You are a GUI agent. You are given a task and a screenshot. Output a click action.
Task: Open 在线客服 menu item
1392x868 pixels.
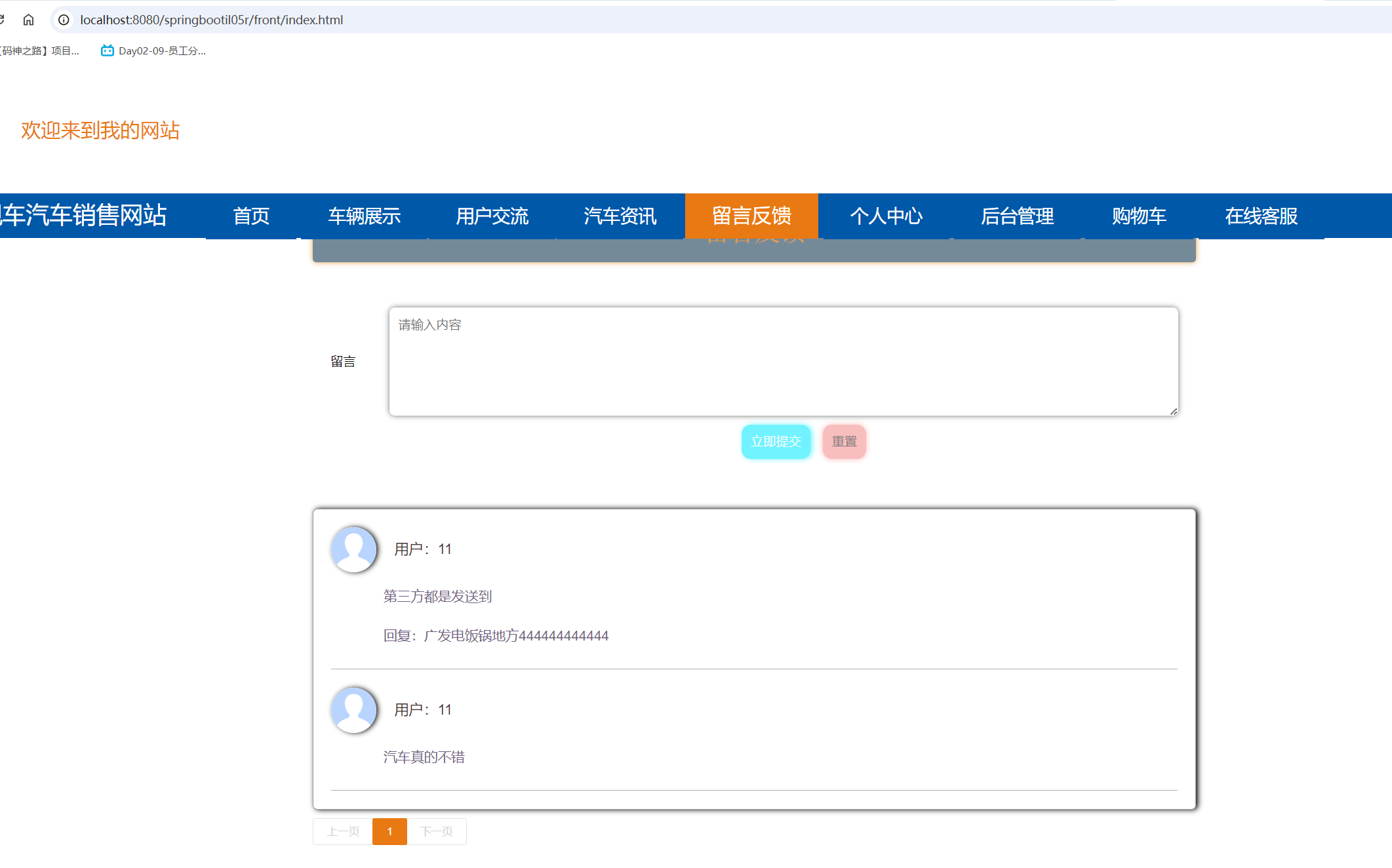pos(1261,216)
